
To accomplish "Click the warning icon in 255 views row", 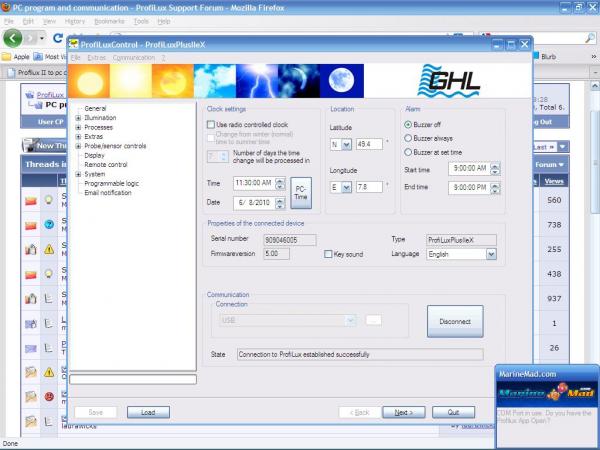I will pyautogui.click(x=49, y=249).
